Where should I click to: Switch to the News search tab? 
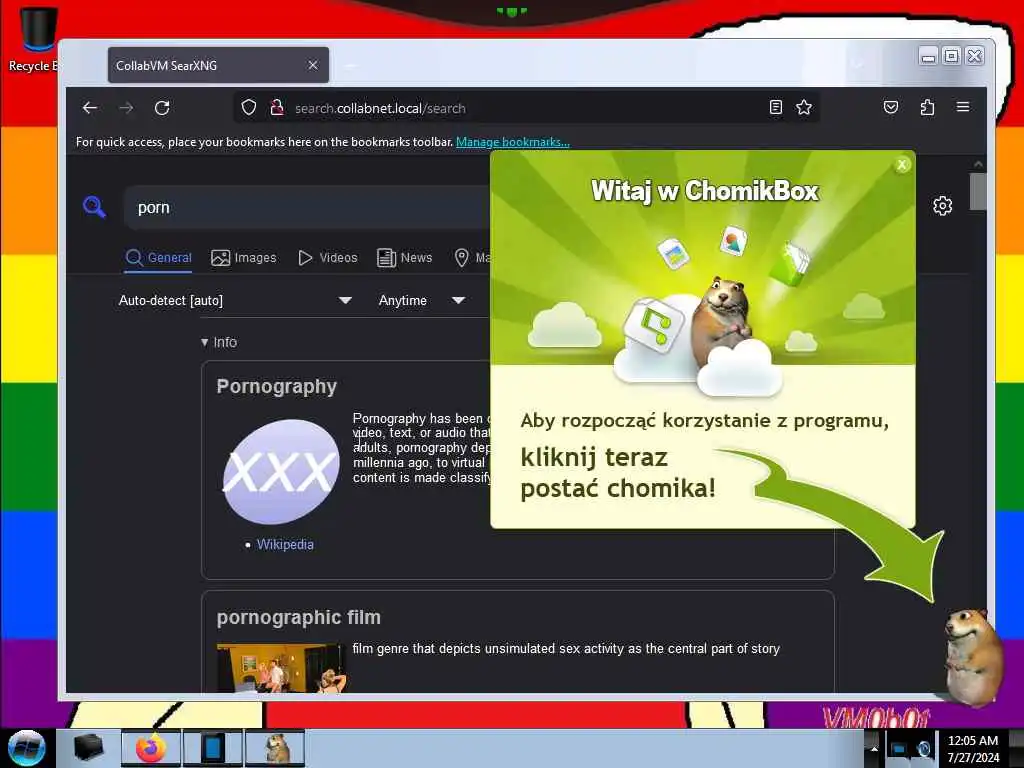click(405, 258)
